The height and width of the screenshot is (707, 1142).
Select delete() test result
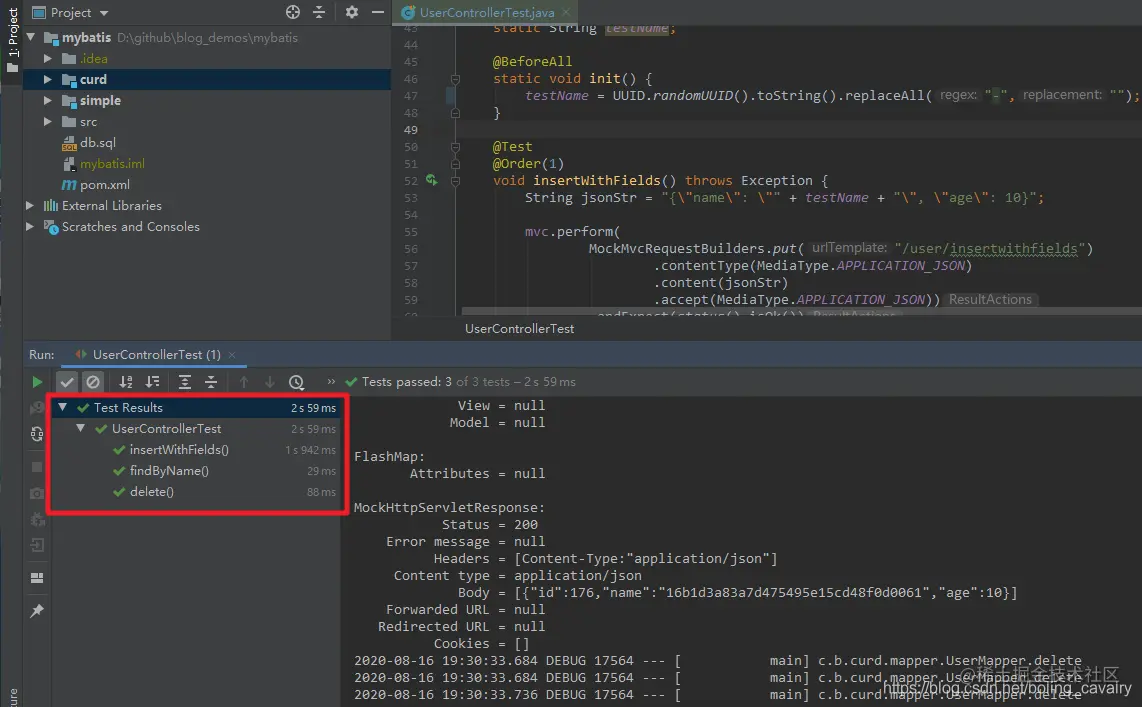click(x=151, y=492)
